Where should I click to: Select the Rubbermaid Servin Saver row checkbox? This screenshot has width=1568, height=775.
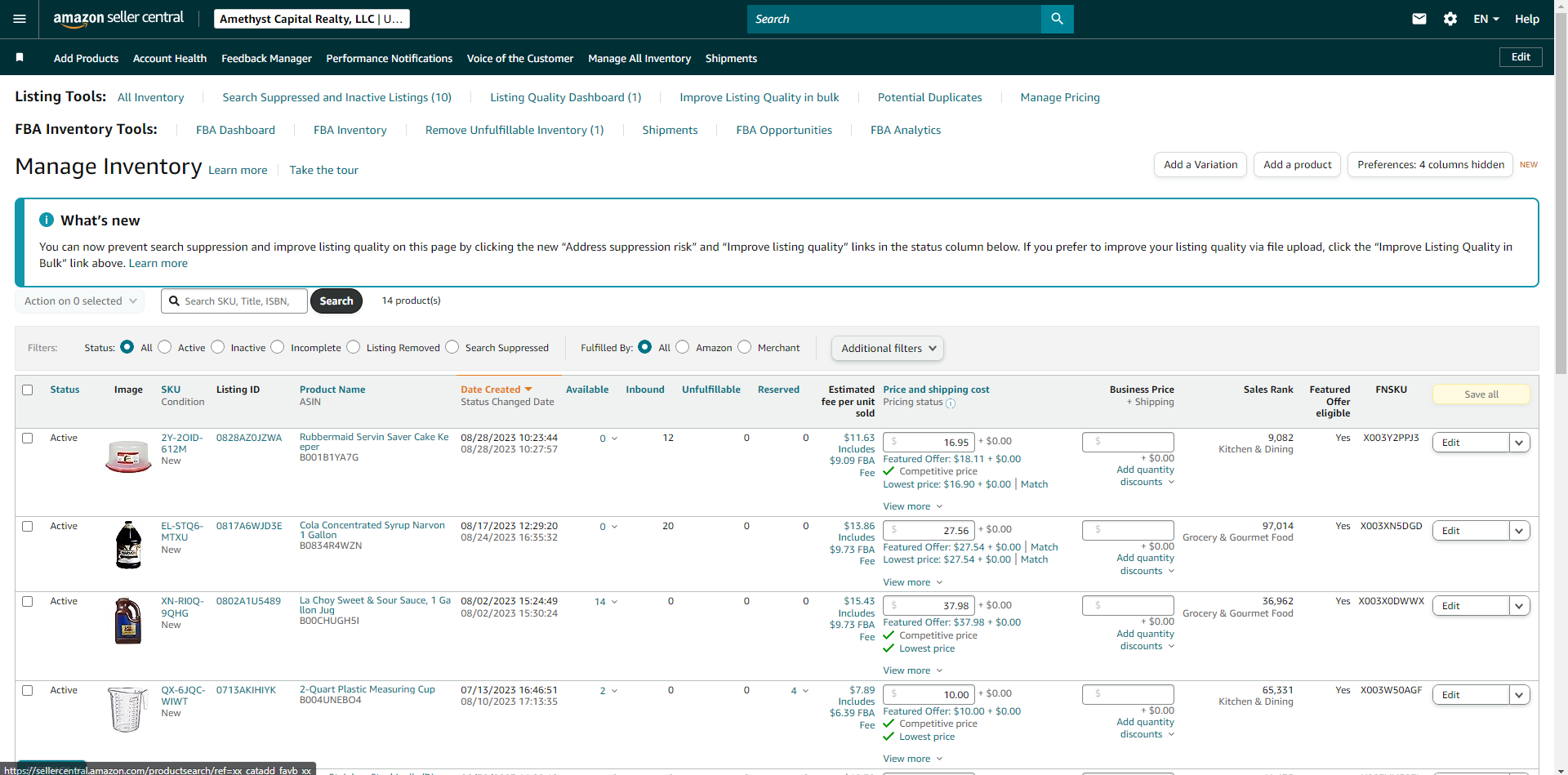point(28,439)
